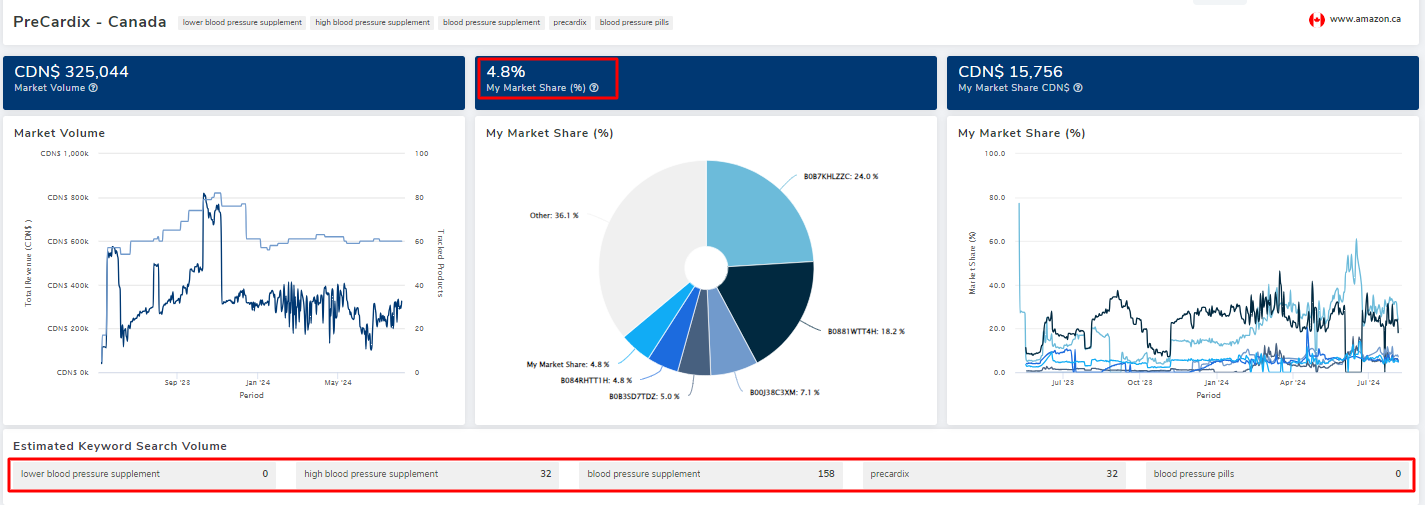
Task: Click the Market Volume chart title
Action: (59, 133)
